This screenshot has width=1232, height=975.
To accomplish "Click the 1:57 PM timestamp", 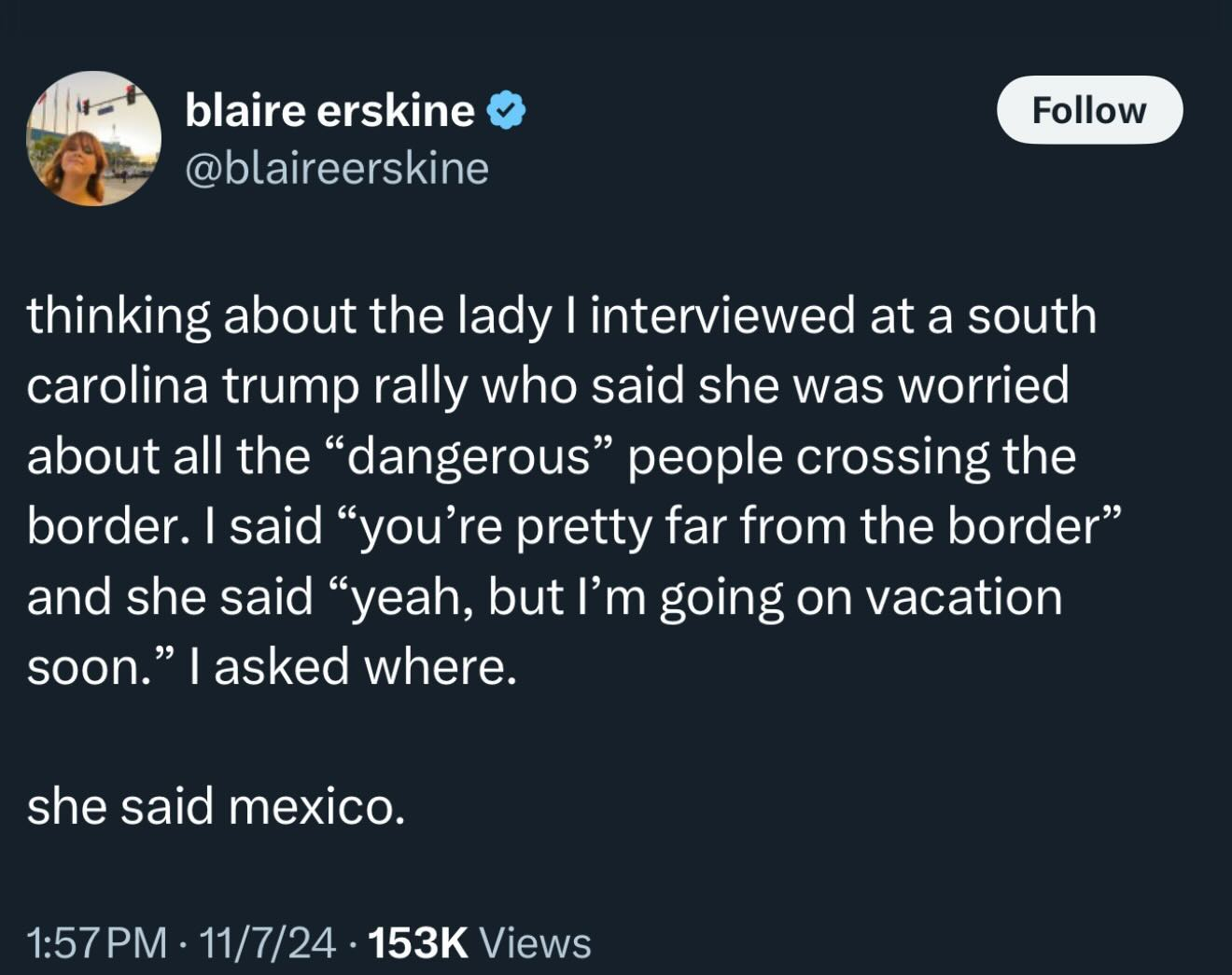I will 99,942.
